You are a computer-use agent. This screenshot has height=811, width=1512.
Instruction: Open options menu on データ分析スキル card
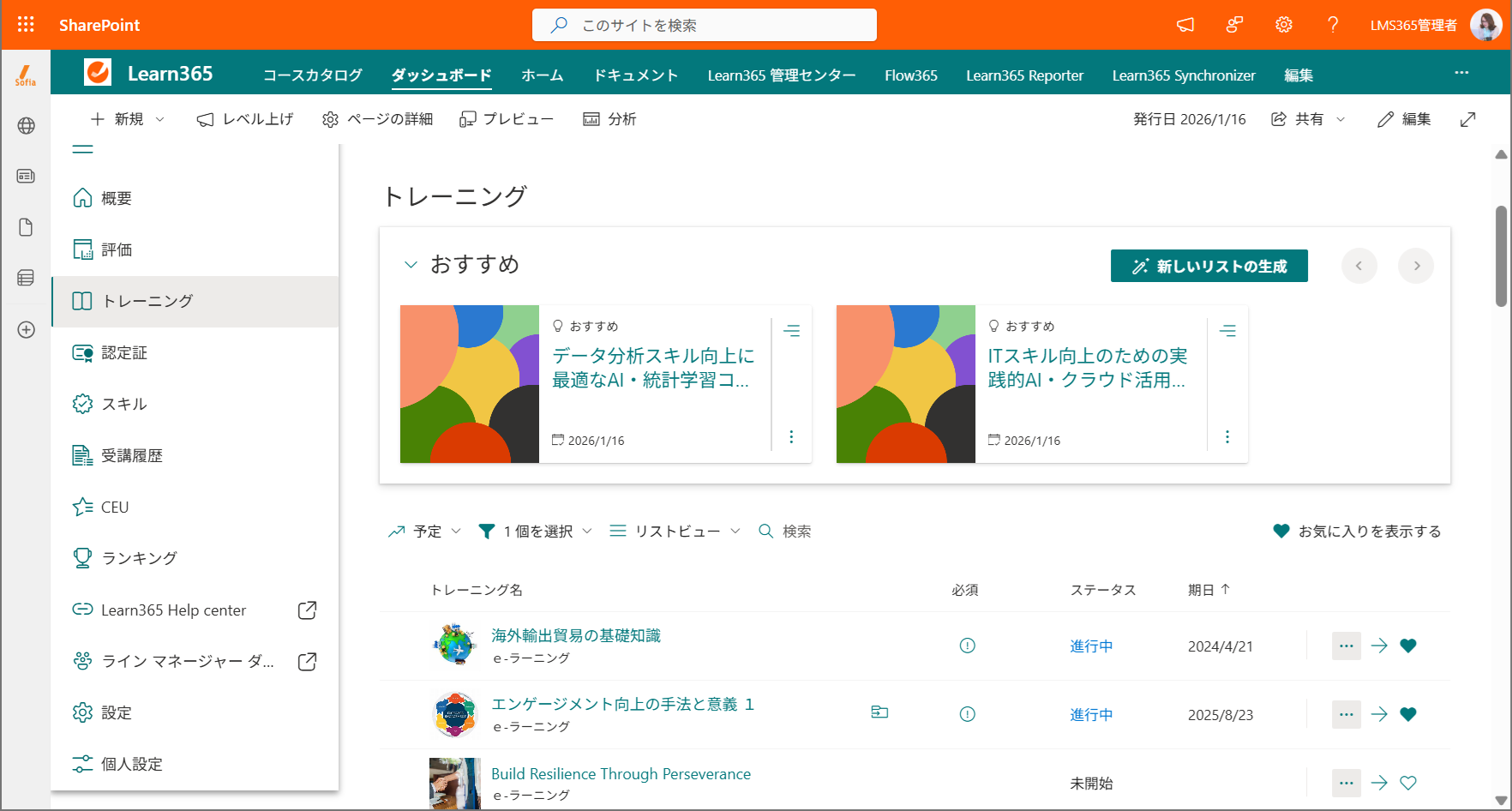coord(791,437)
